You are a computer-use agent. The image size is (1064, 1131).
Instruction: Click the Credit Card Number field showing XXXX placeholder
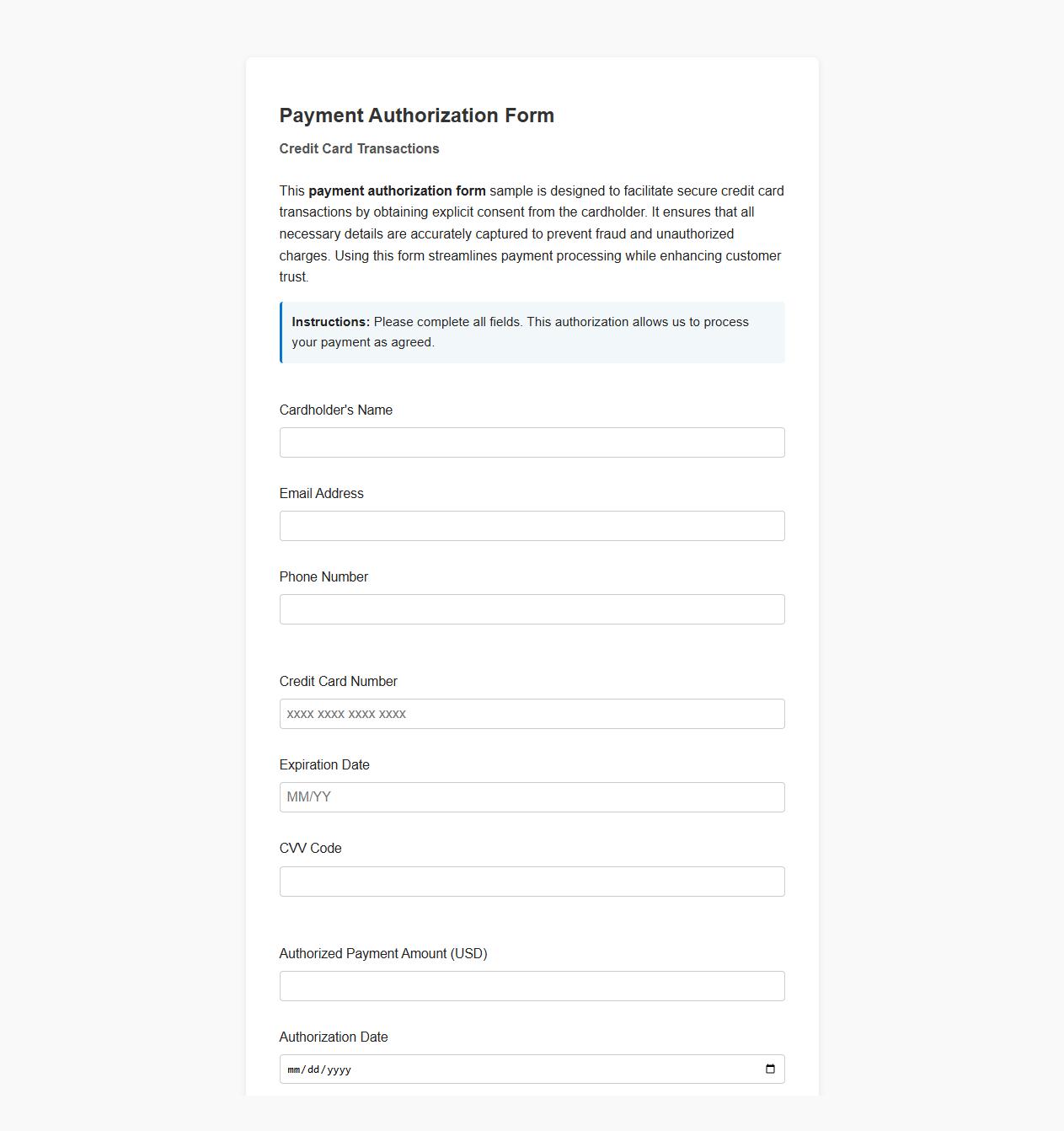pos(532,713)
